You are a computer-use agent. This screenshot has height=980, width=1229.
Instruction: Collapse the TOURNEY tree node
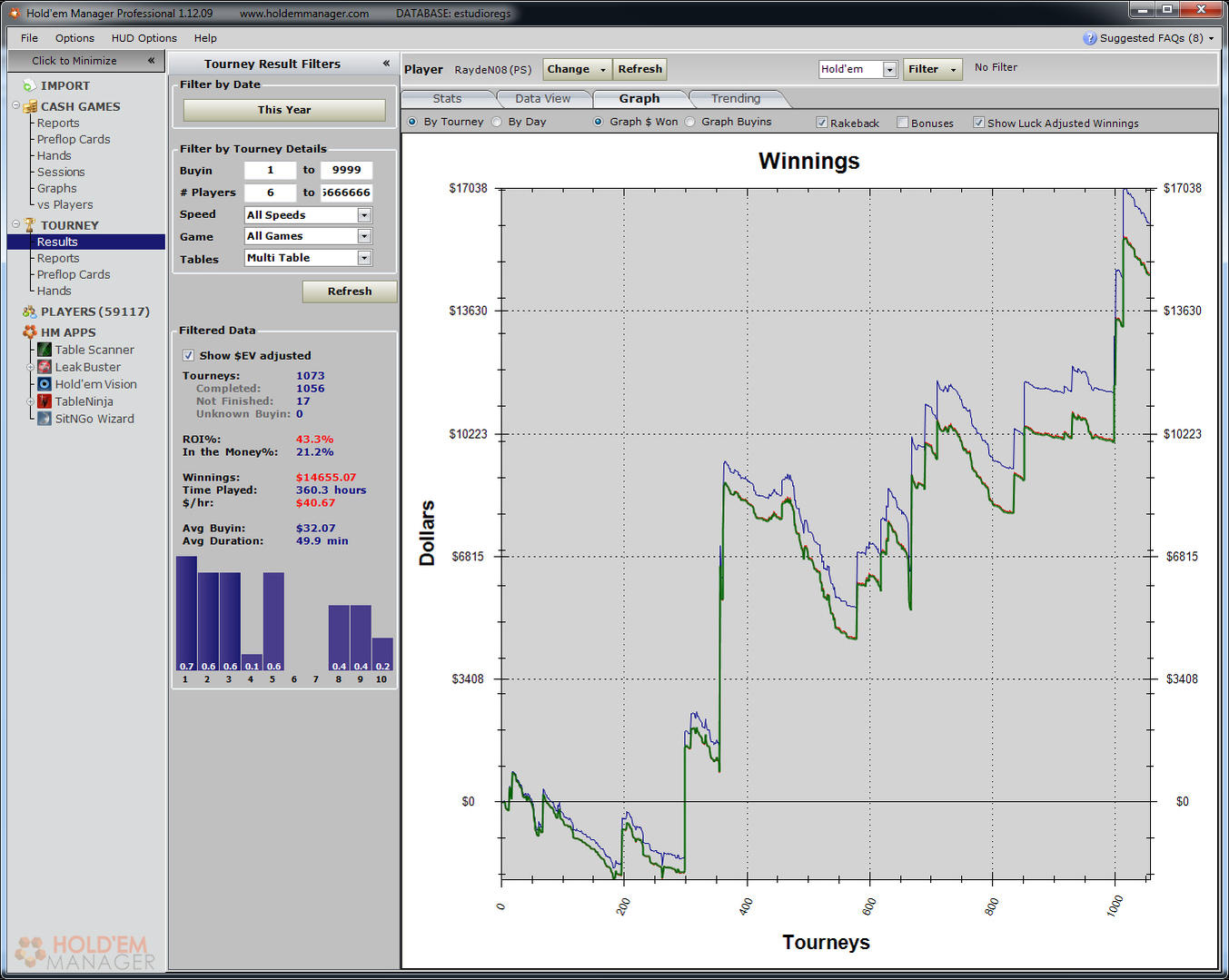pyautogui.click(x=15, y=224)
